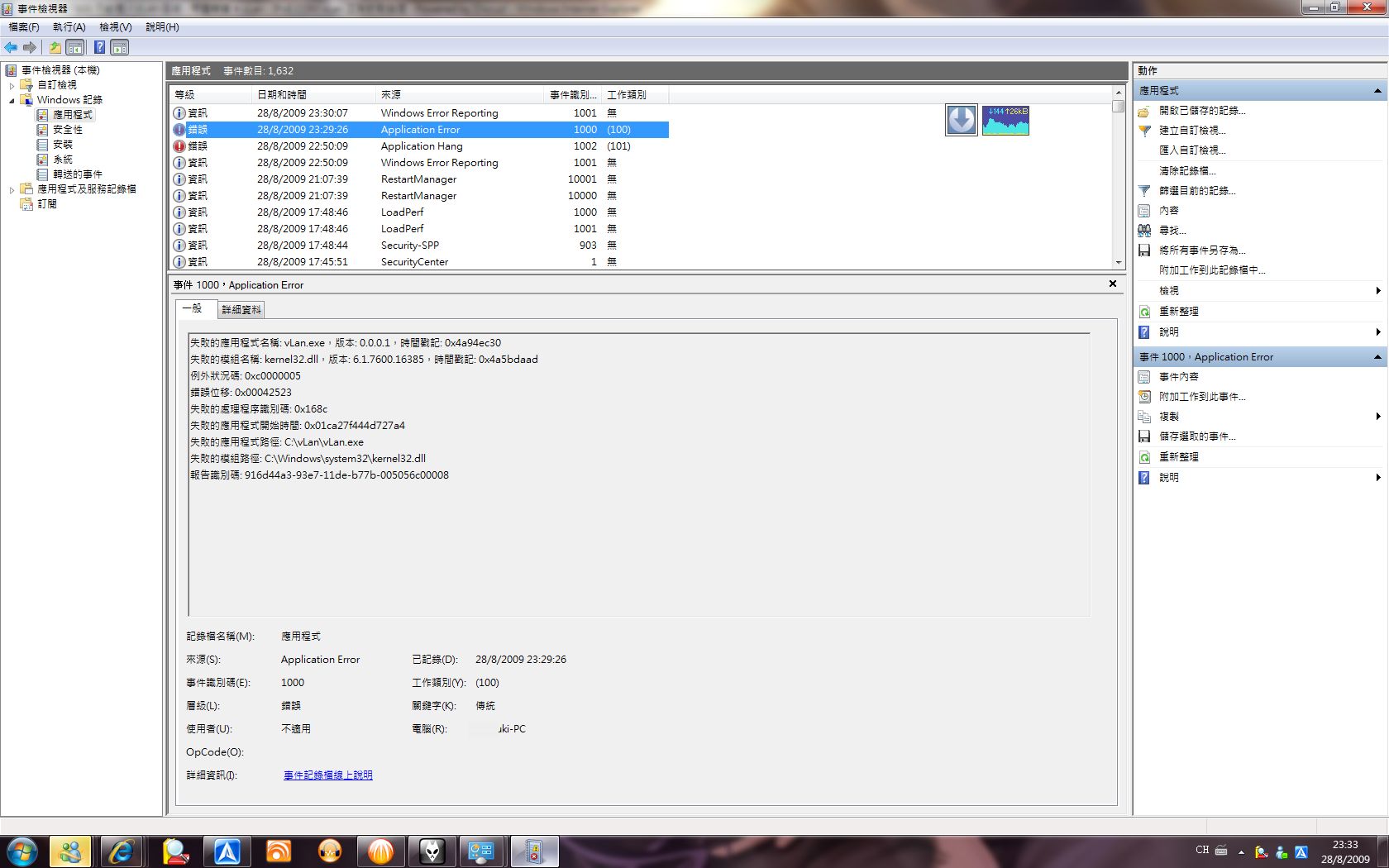
Task: Select the SecurityCenter event row
Action: click(419, 262)
